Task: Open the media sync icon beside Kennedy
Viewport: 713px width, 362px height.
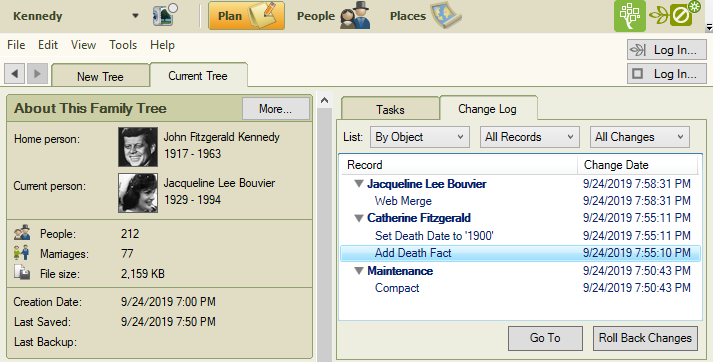Action: 165,15
